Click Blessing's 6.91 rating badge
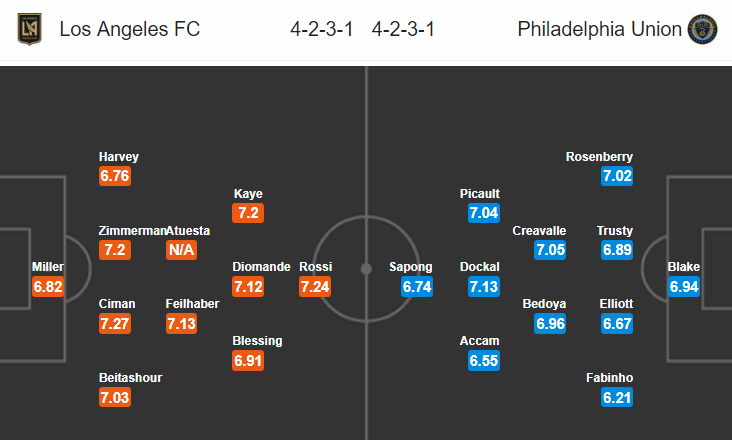This screenshot has width=732, height=440. 248,361
